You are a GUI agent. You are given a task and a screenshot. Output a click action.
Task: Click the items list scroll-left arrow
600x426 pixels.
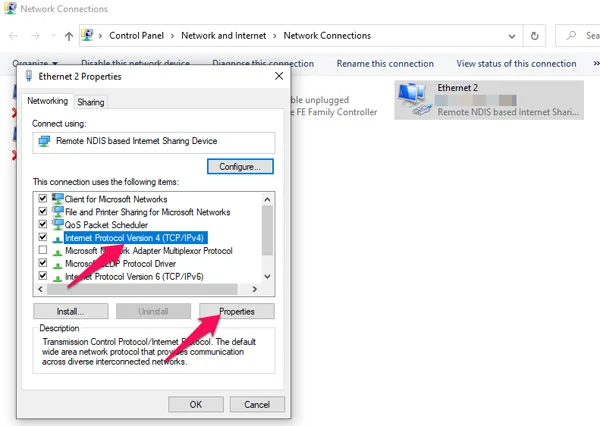(x=41, y=289)
